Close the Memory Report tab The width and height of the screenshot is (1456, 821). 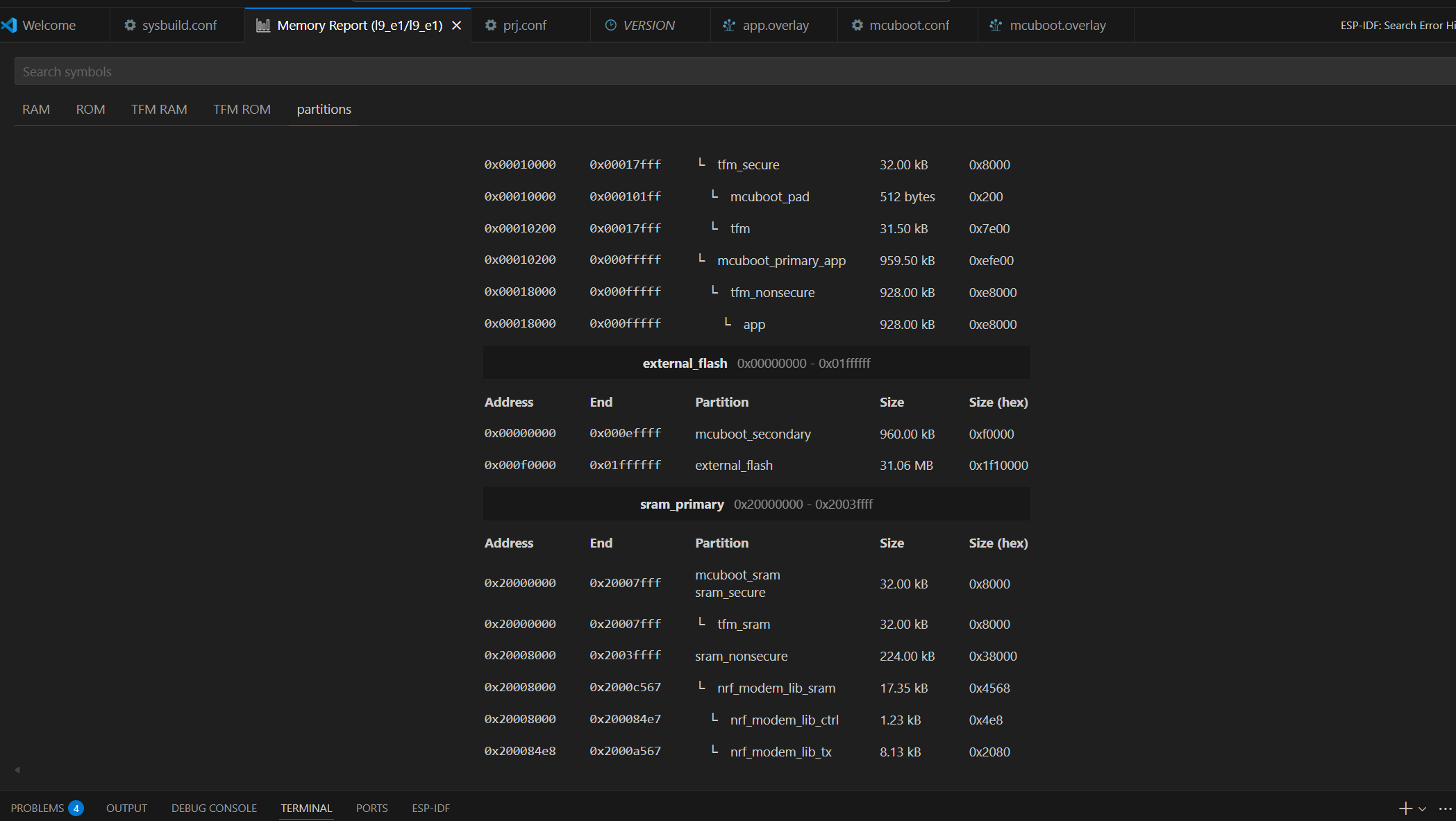pyautogui.click(x=457, y=26)
